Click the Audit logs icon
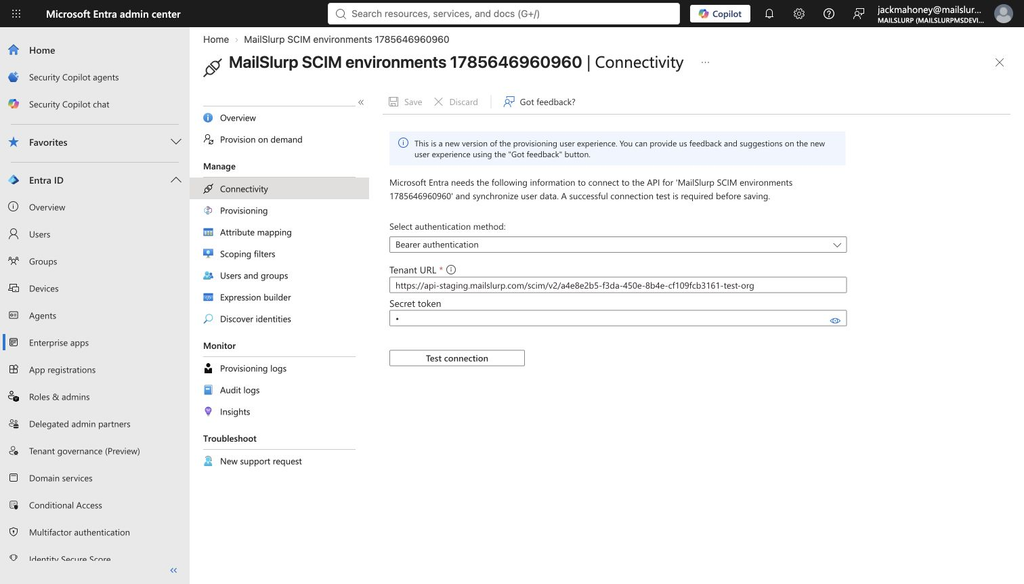Image resolution: width=1024 pixels, height=584 pixels. pyautogui.click(x=208, y=390)
